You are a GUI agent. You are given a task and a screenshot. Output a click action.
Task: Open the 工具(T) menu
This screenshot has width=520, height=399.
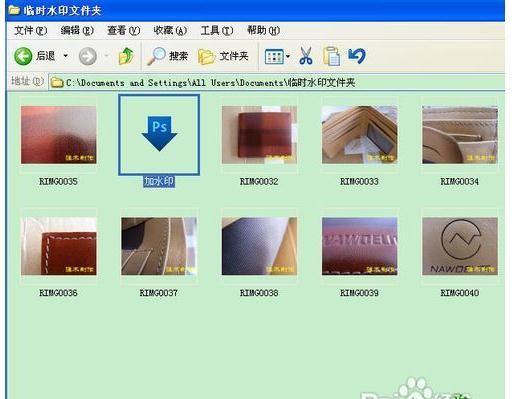click(x=216, y=31)
